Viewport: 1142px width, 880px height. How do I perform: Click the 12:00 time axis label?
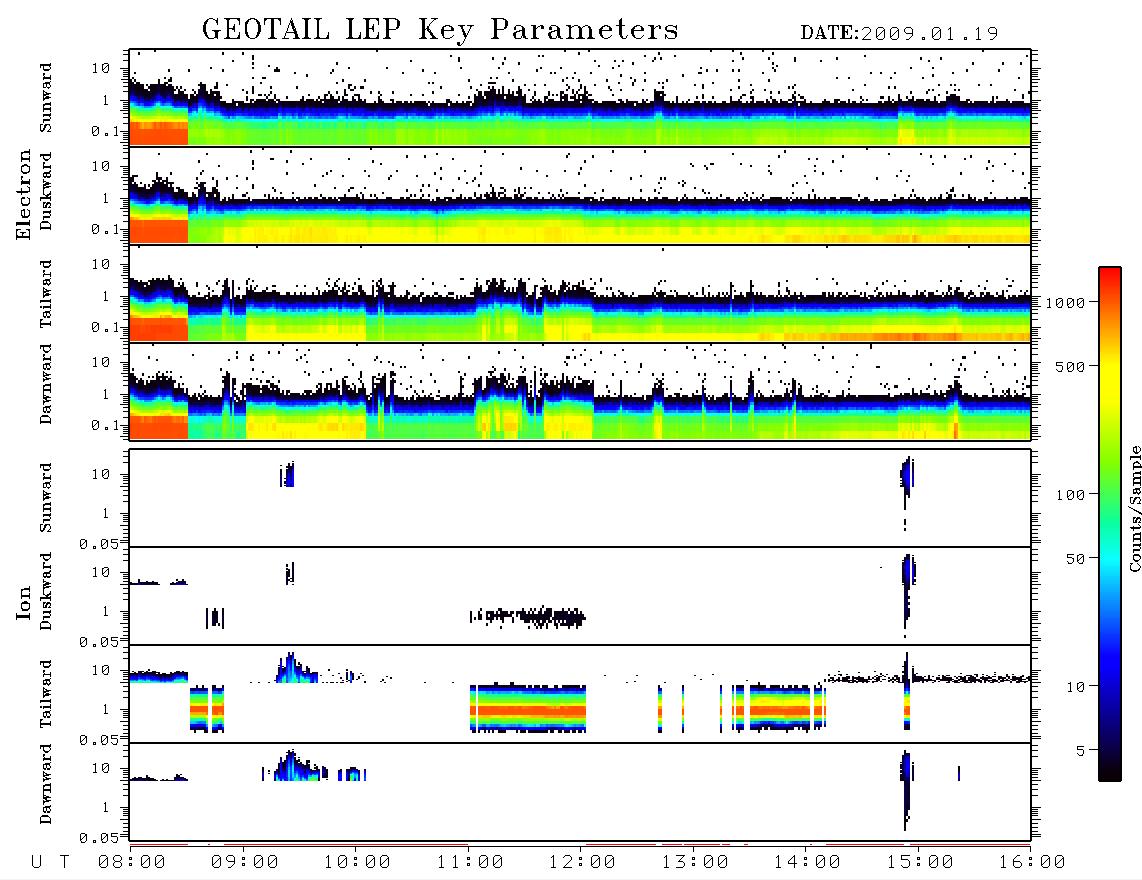(582, 862)
